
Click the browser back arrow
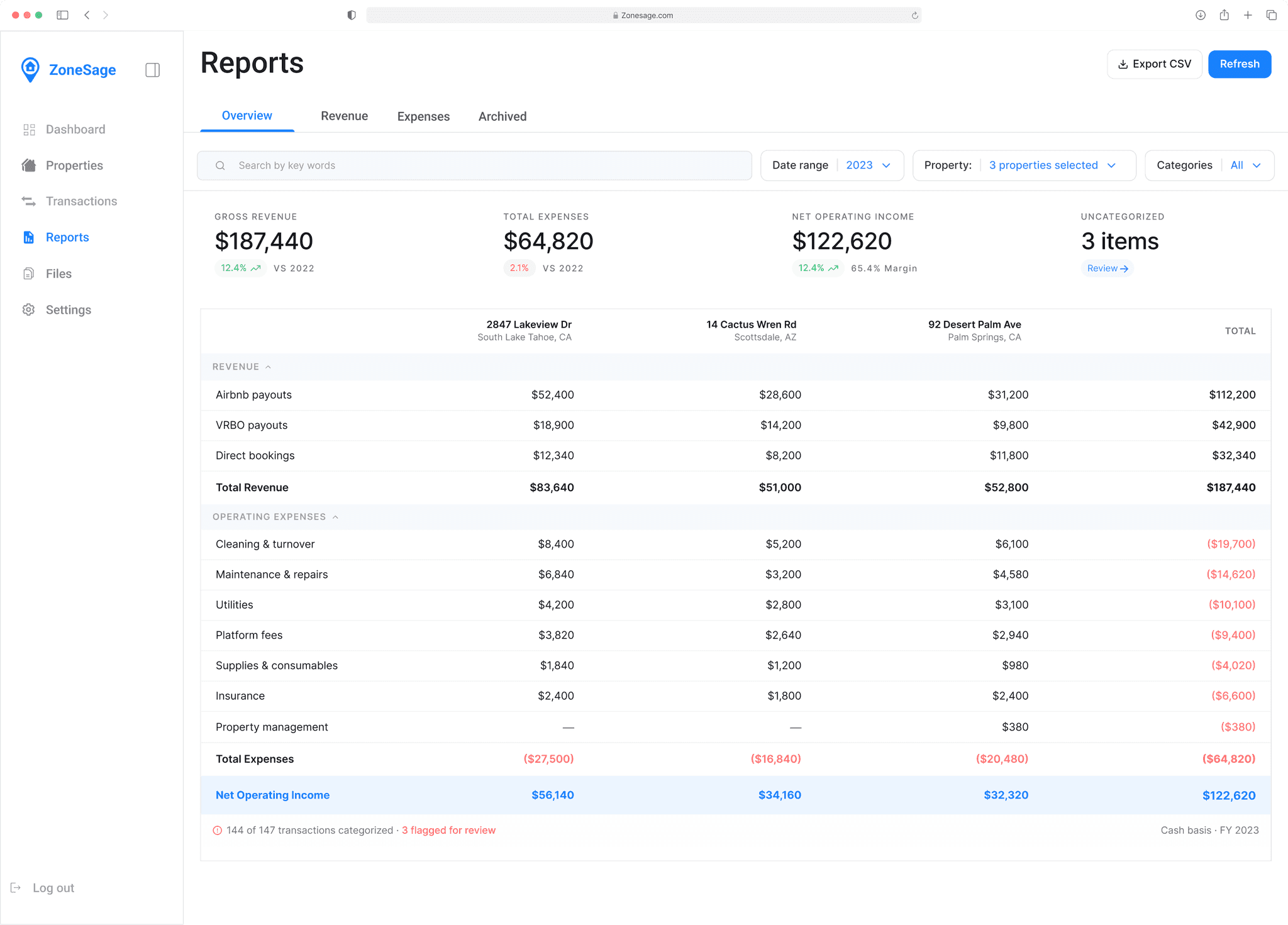click(87, 15)
